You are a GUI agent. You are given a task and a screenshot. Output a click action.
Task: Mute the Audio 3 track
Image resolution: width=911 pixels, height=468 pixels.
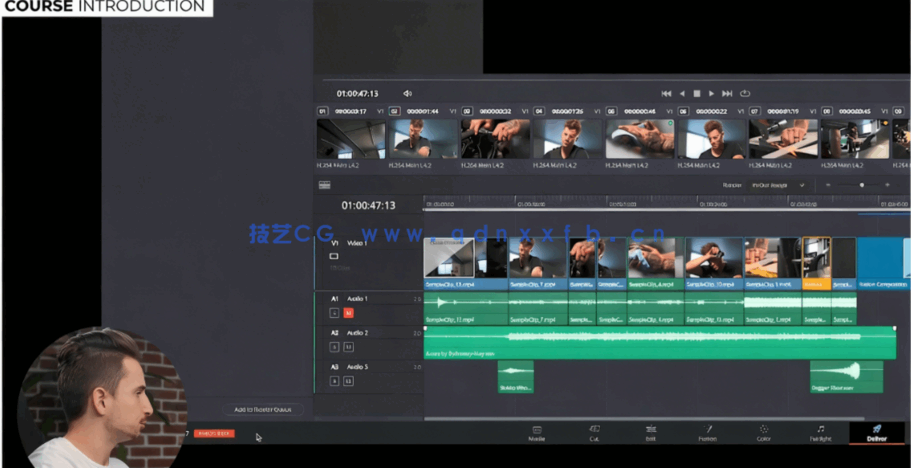(x=349, y=381)
